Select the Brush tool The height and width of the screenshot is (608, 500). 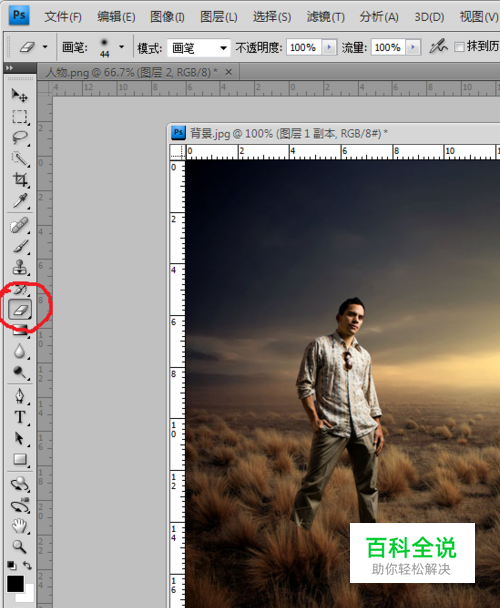19,246
